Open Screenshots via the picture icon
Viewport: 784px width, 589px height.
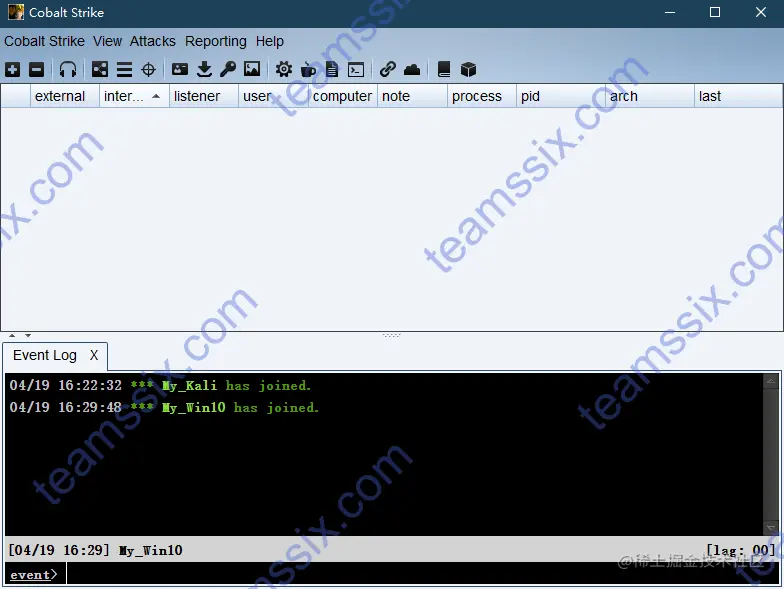coord(252,69)
